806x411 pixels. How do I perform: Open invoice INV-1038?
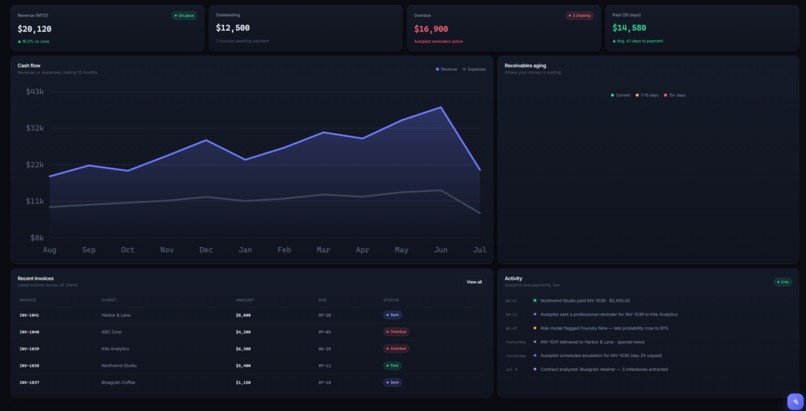[x=29, y=366]
